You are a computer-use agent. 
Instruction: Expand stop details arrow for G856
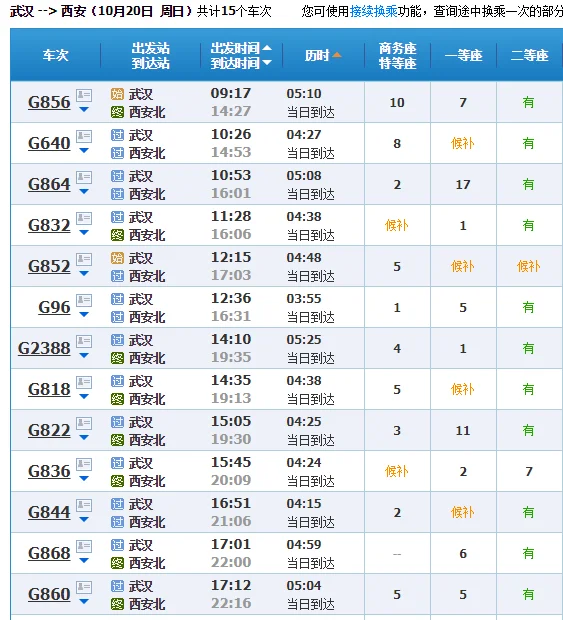pyautogui.click(x=84, y=110)
